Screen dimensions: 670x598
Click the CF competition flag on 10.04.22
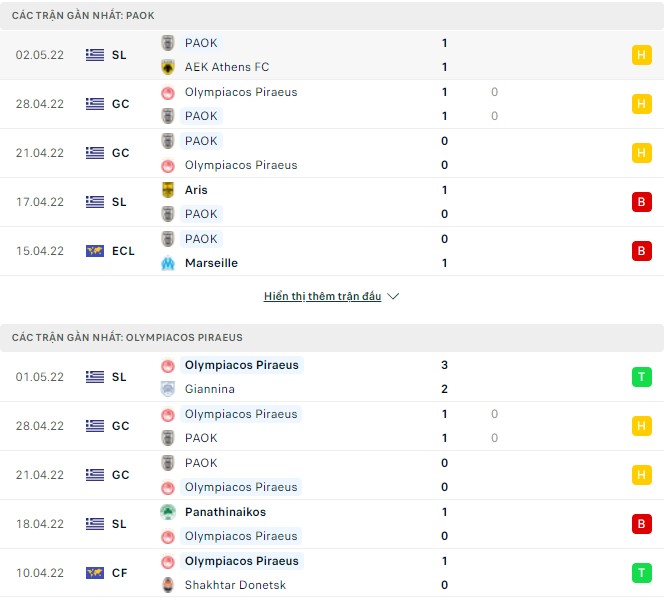click(x=95, y=573)
